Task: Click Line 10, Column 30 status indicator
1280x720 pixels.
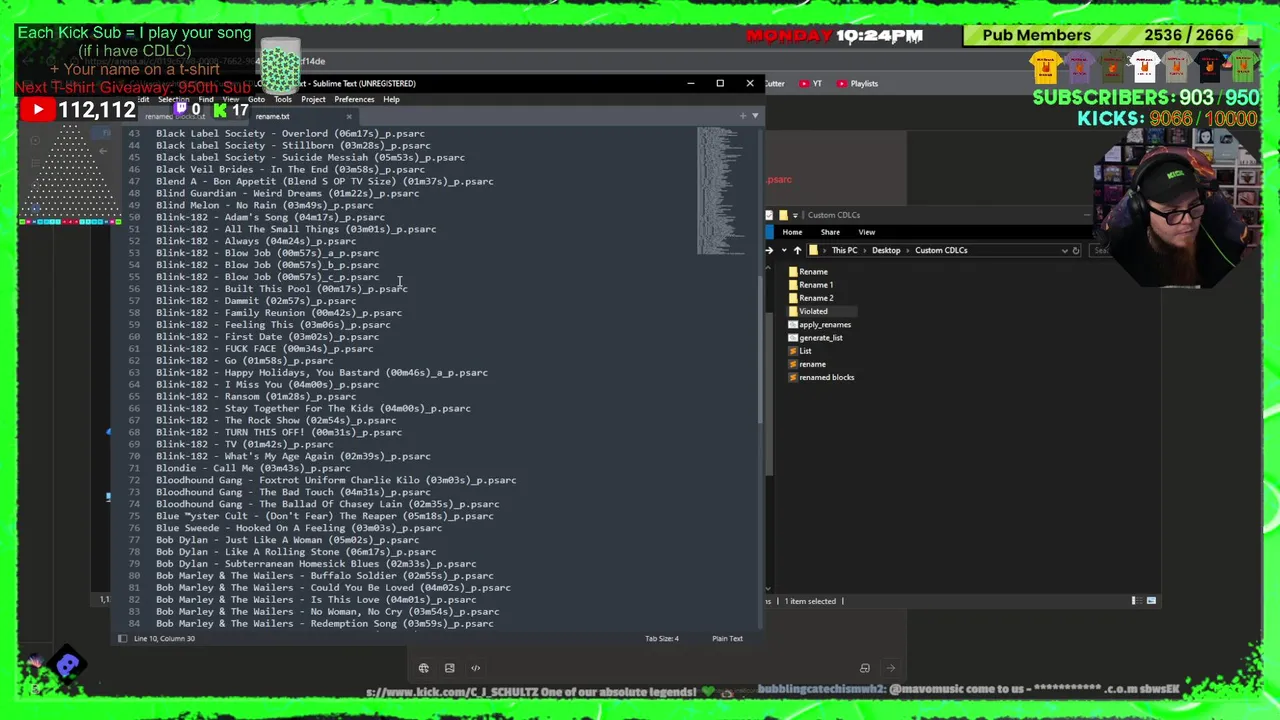Action: pos(164,638)
